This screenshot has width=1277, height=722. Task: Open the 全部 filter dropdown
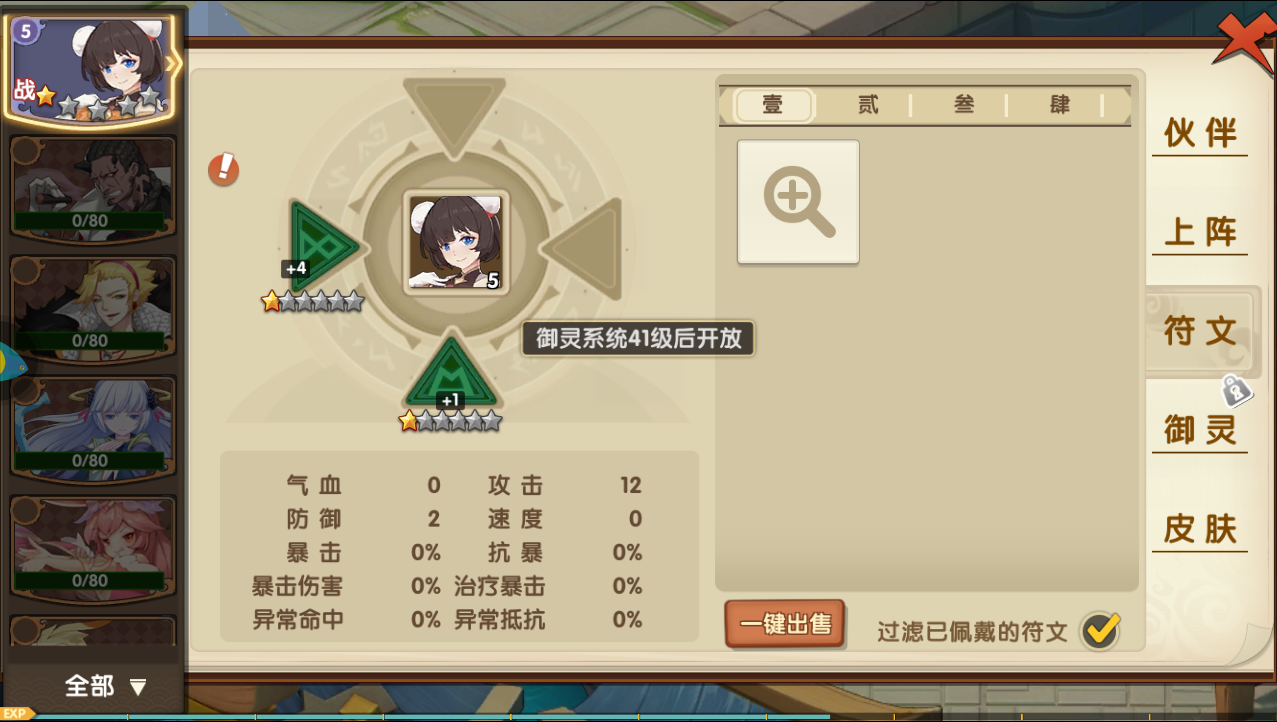click(105, 686)
